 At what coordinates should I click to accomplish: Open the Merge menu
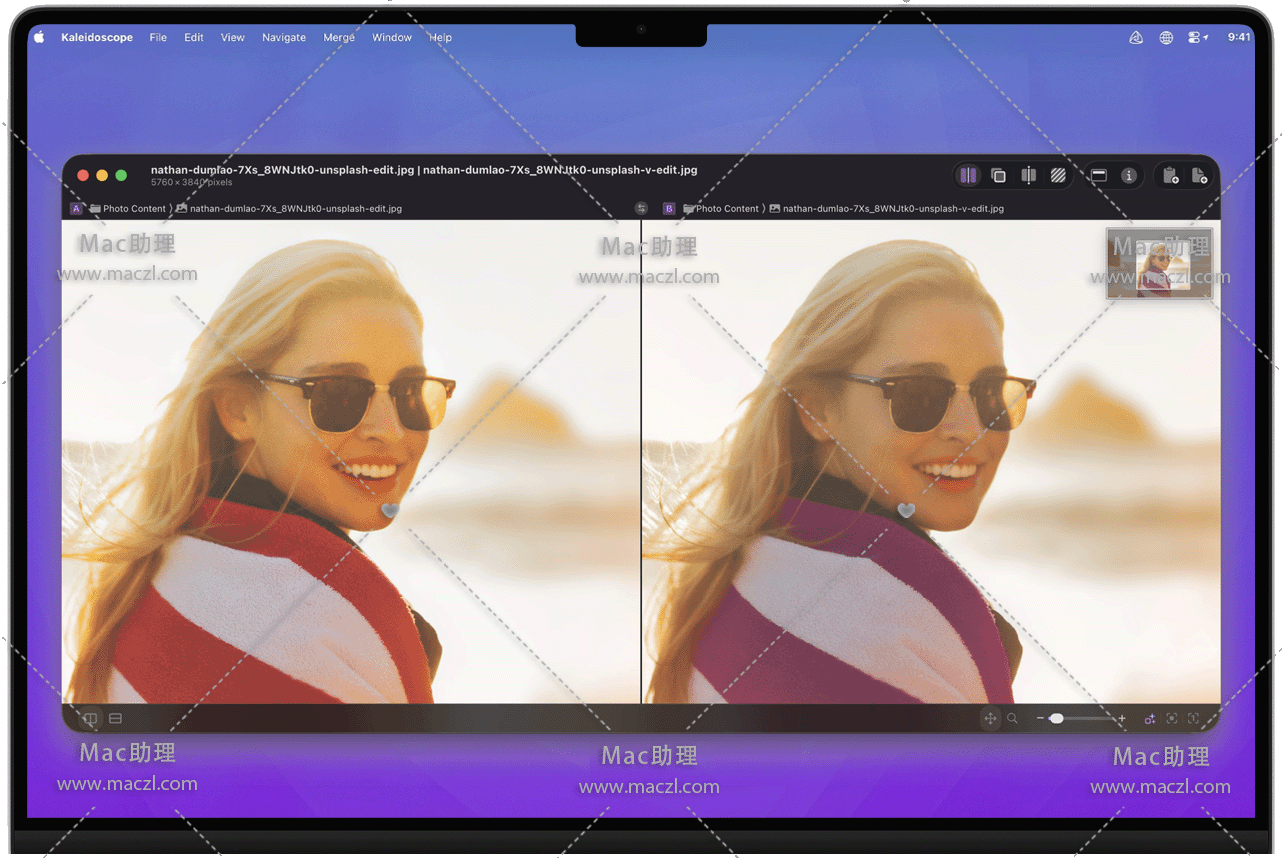pos(338,37)
